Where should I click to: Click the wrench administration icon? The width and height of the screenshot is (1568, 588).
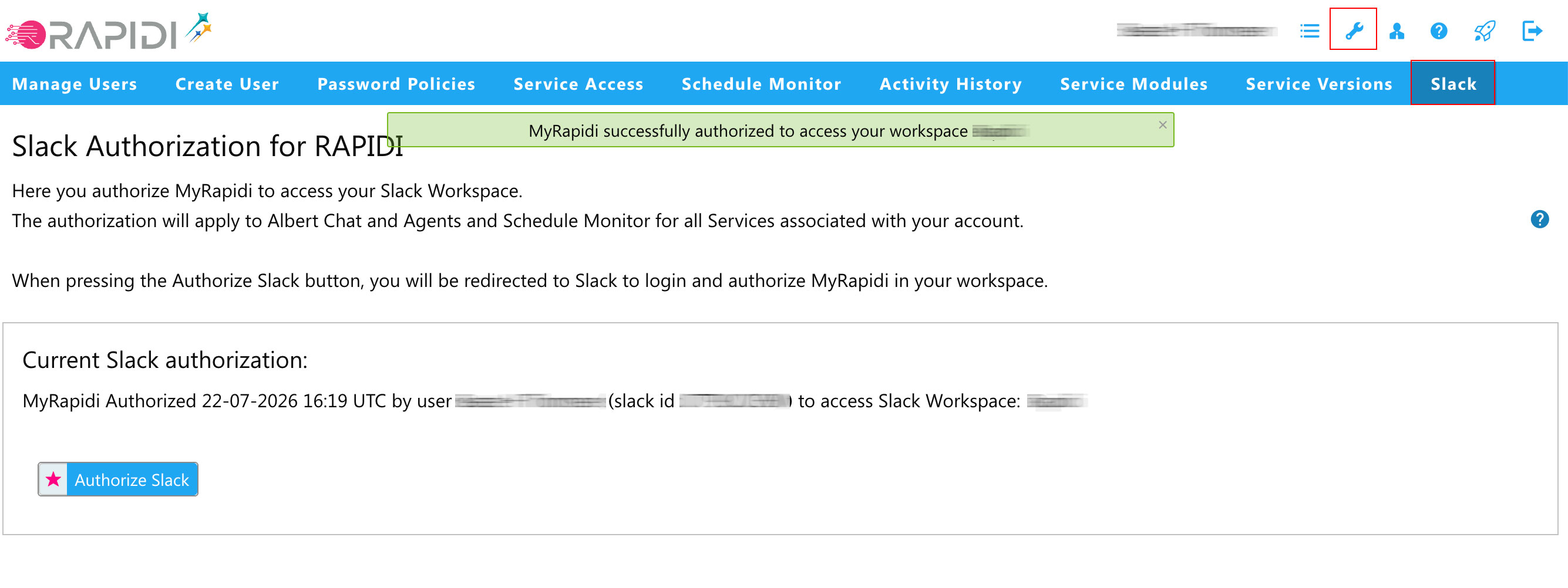coord(1353,31)
